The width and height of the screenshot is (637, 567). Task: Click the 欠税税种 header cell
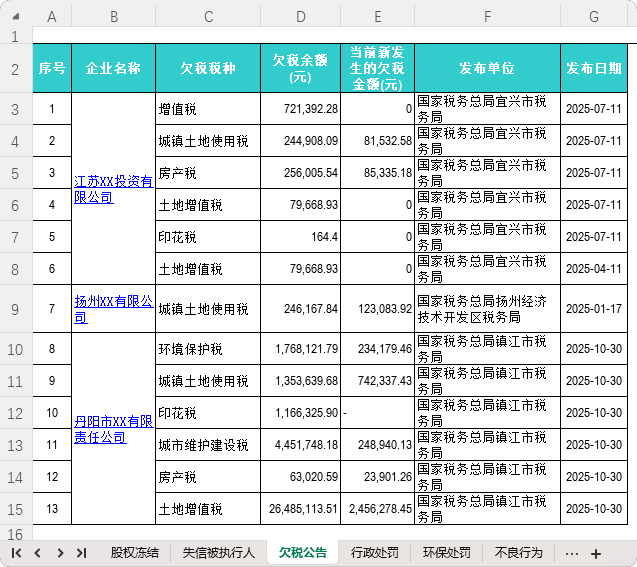pyautogui.click(x=208, y=68)
